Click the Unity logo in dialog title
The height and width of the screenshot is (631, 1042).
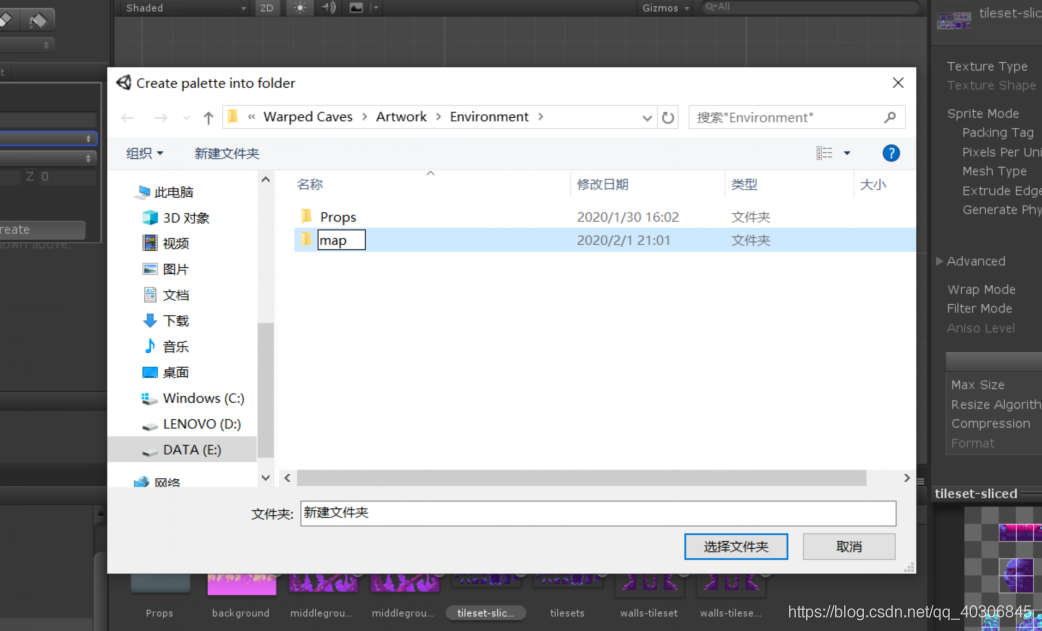124,82
